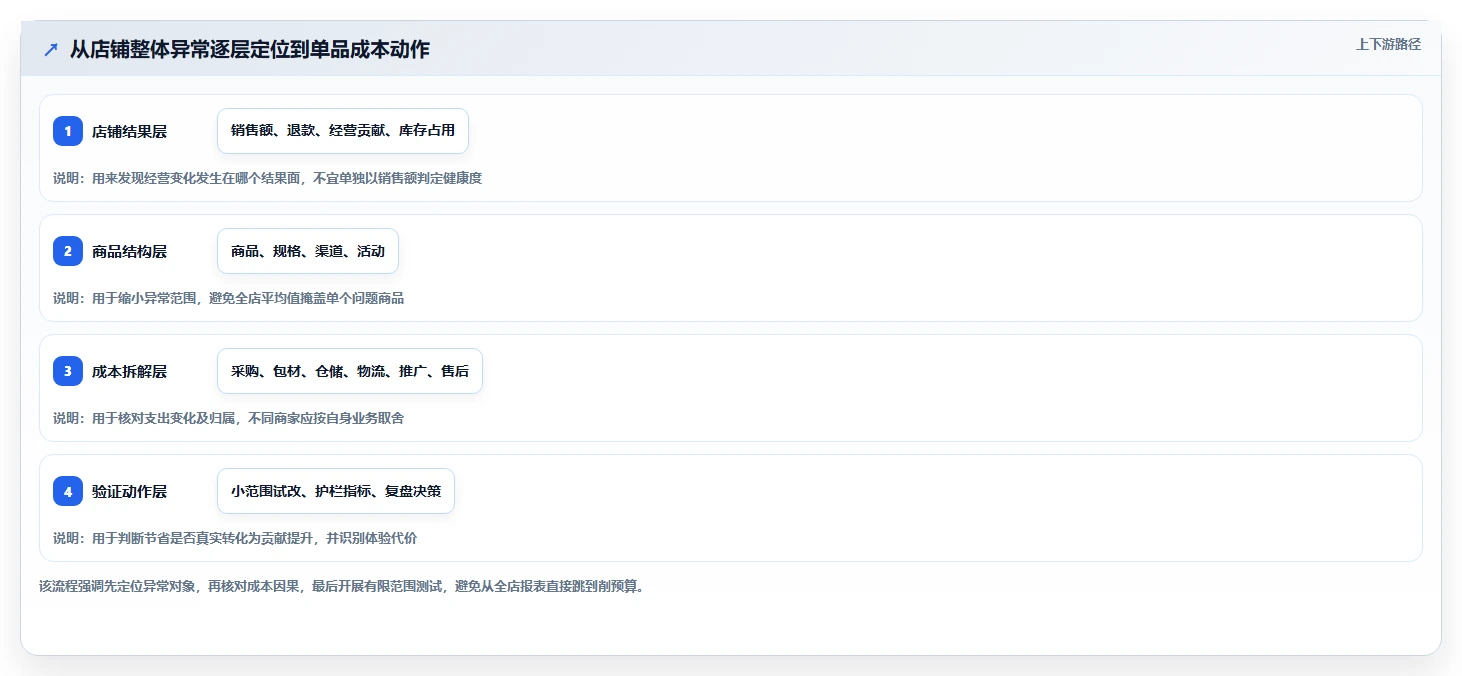The width and height of the screenshot is (1462, 676).
Task: Click the heading 从店铺整体异常逐层定位到单品成本动作
Action: [x=250, y=50]
